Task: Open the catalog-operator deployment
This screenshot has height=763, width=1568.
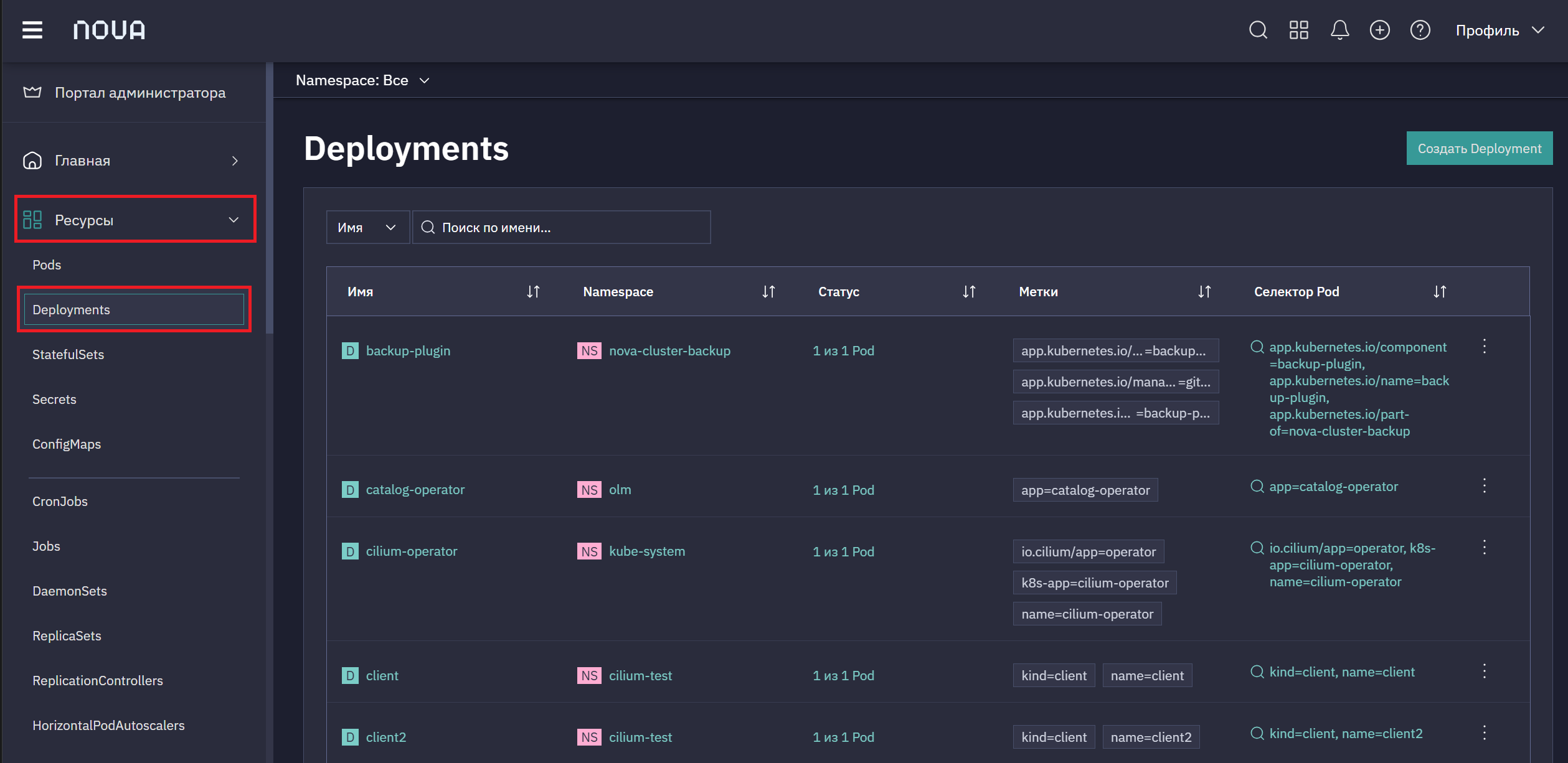Action: point(415,489)
